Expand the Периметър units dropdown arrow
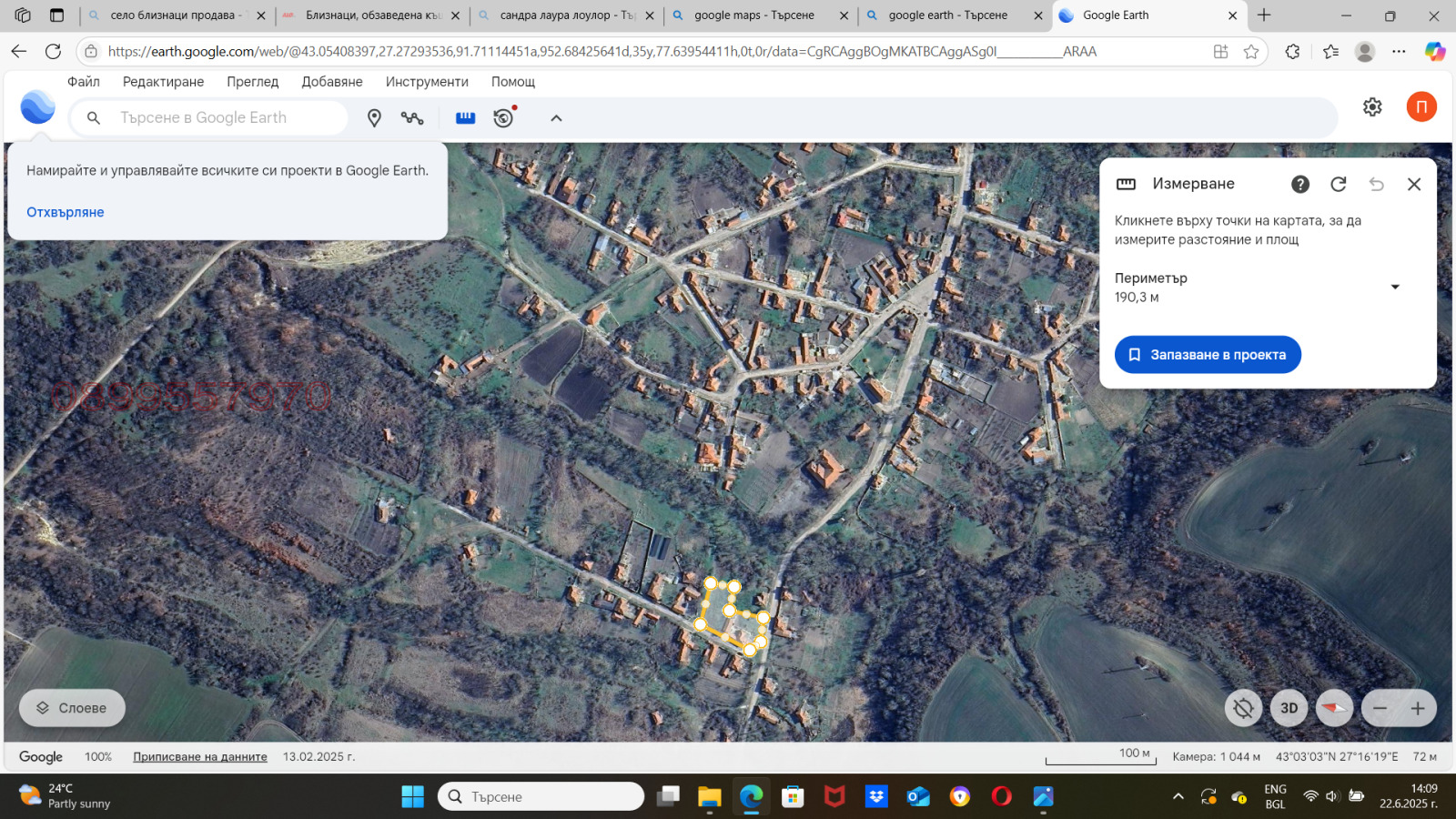Image resolution: width=1456 pixels, height=819 pixels. [x=1394, y=287]
